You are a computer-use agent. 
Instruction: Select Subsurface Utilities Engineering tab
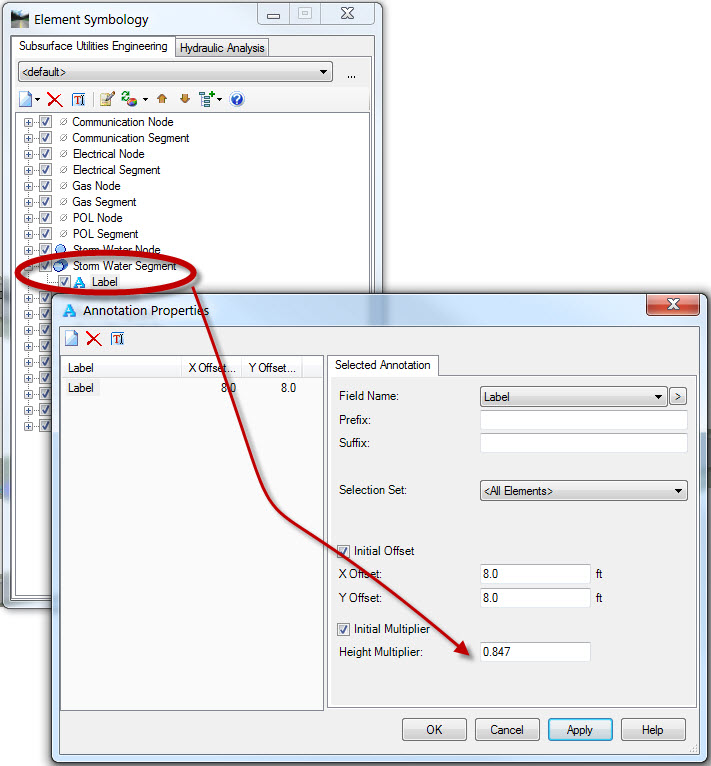(93, 46)
